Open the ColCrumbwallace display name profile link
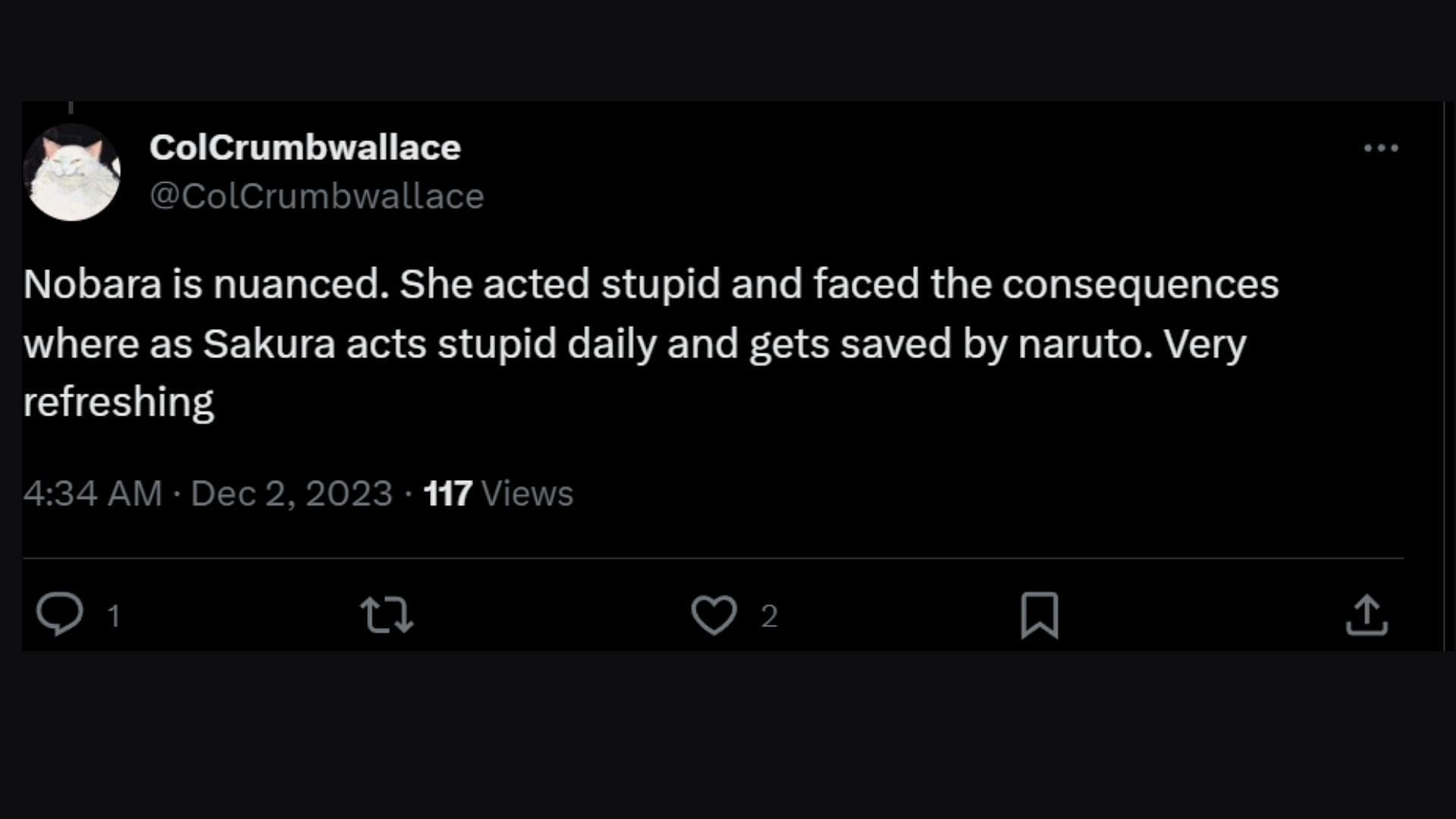 (x=305, y=147)
